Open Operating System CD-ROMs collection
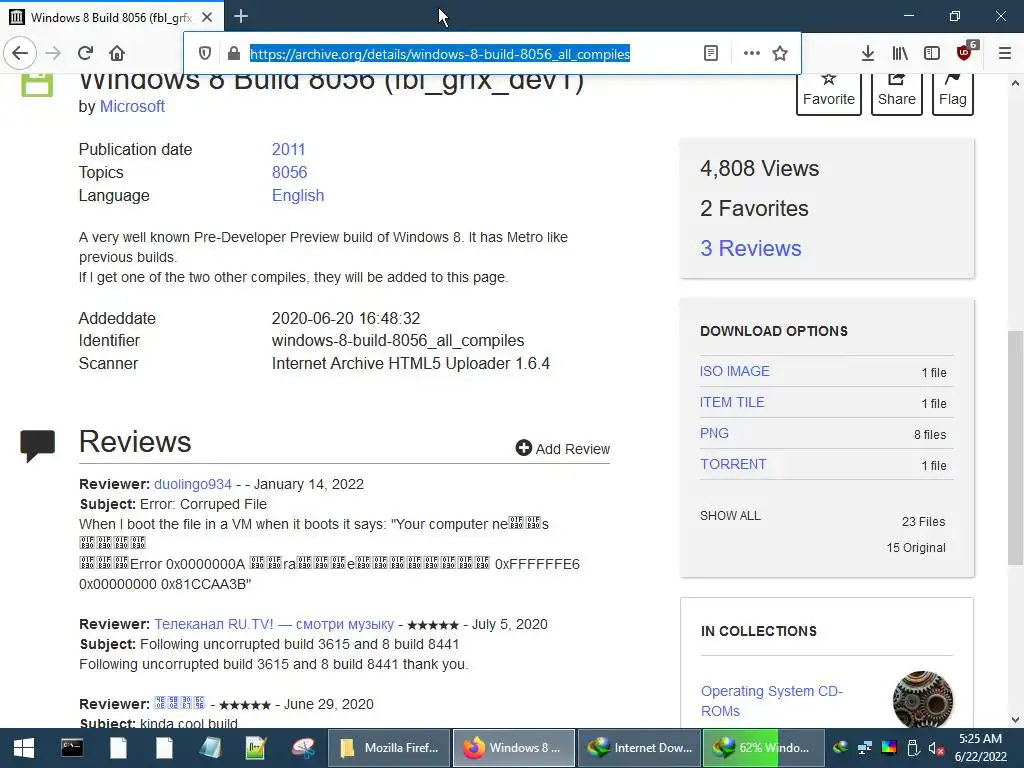Image resolution: width=1024 pixels, height=768 pixels. 772,701
